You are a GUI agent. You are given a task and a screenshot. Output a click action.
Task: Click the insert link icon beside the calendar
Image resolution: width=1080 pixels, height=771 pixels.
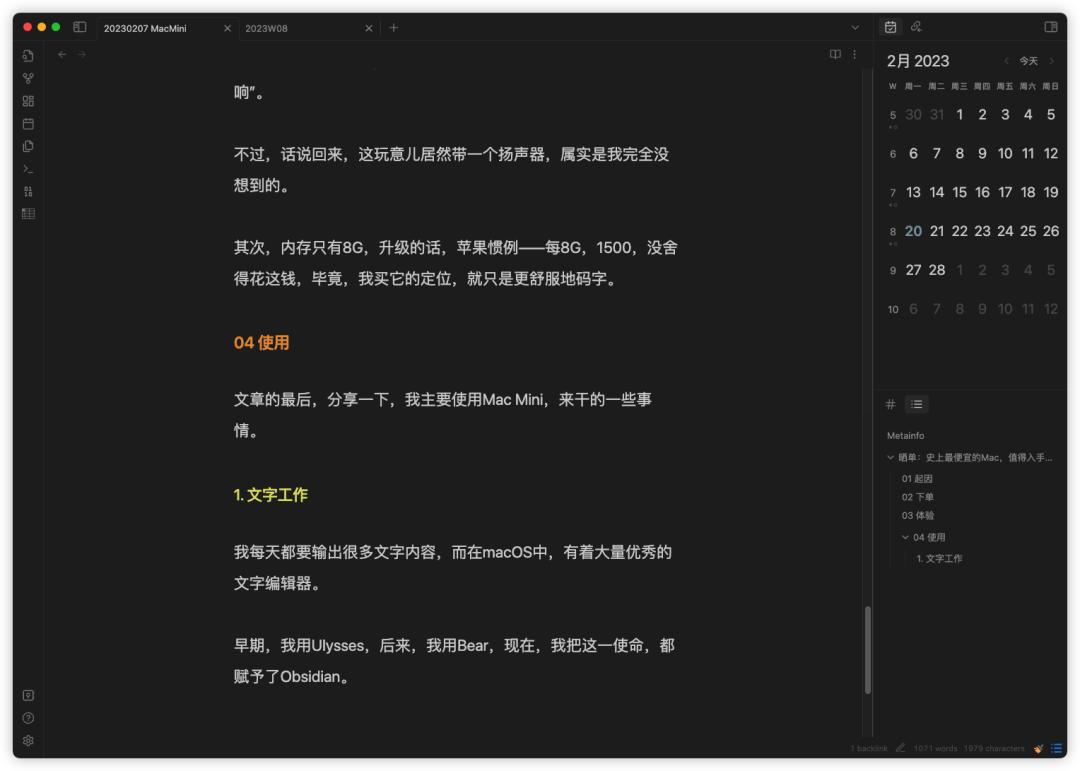tap(915, 27)
